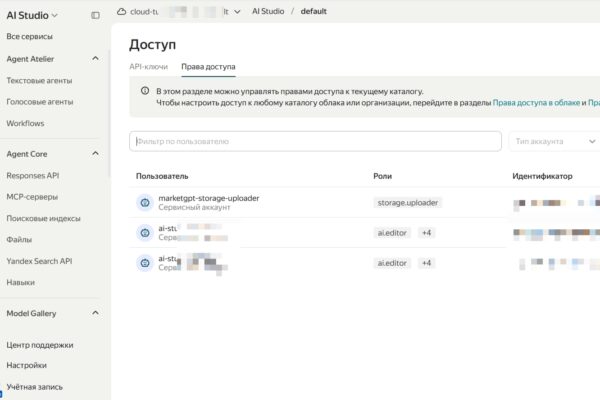Click the marketgpt-storage-uploader user name
The image size is (600, 400).
209,198
